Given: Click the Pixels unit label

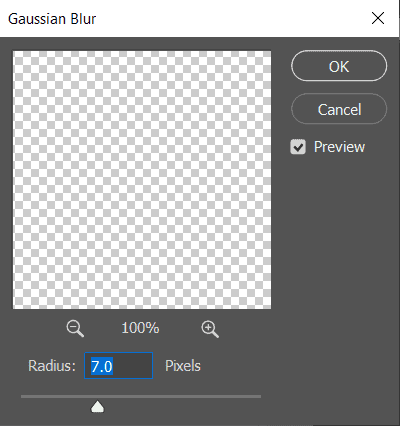Looking at the screenshot, I should pyautogui.click(x=183, y=366).
